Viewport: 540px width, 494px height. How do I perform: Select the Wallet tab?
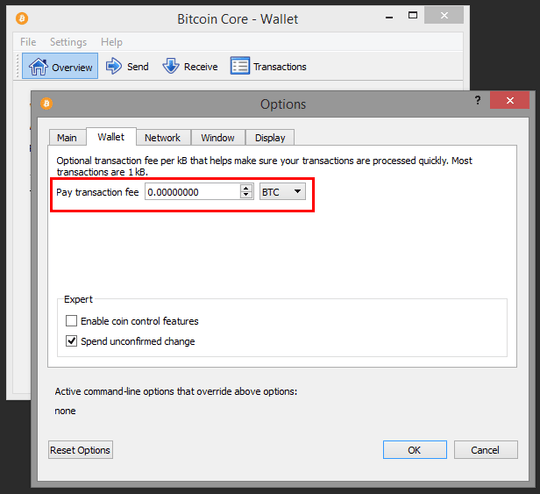tap(111, 137)
